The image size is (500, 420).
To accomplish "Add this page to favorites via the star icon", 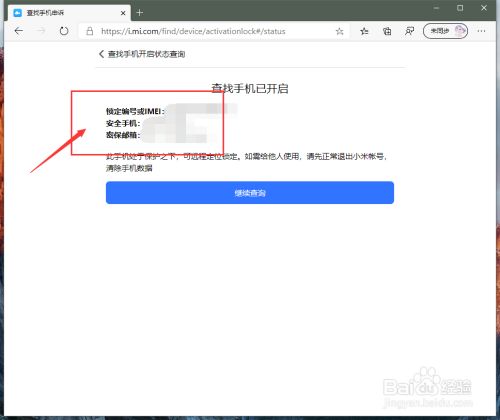I will point(339,31).
